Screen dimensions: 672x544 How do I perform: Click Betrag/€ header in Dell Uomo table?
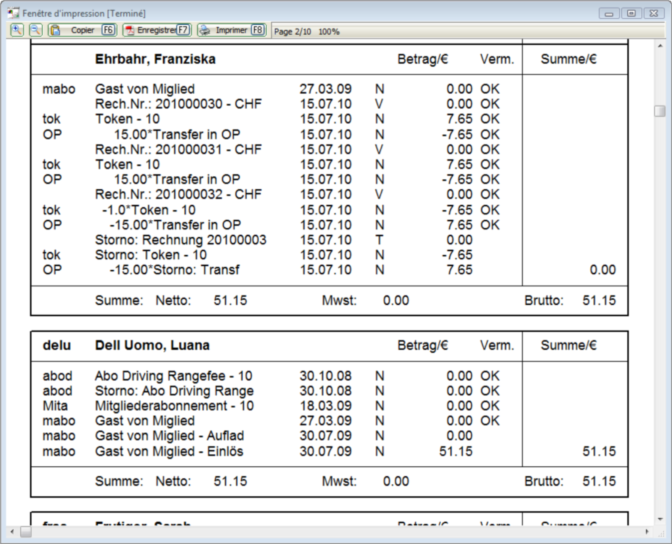pyautogui.click(x=423, y=346)
